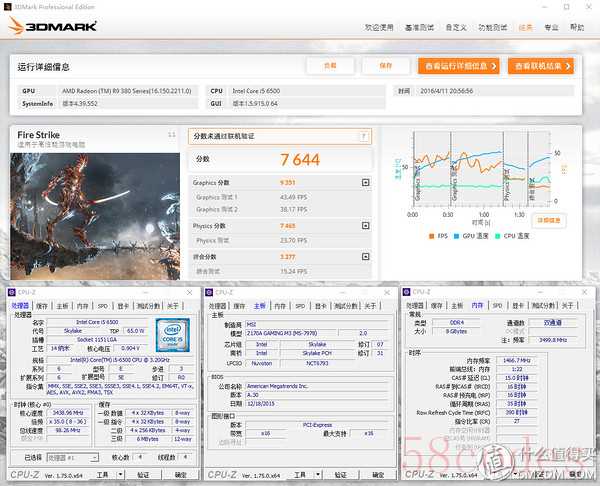The height and width of the screenshot is (486, 600).
Task: Expand the 综合分数 section
Action: [365, 256]
